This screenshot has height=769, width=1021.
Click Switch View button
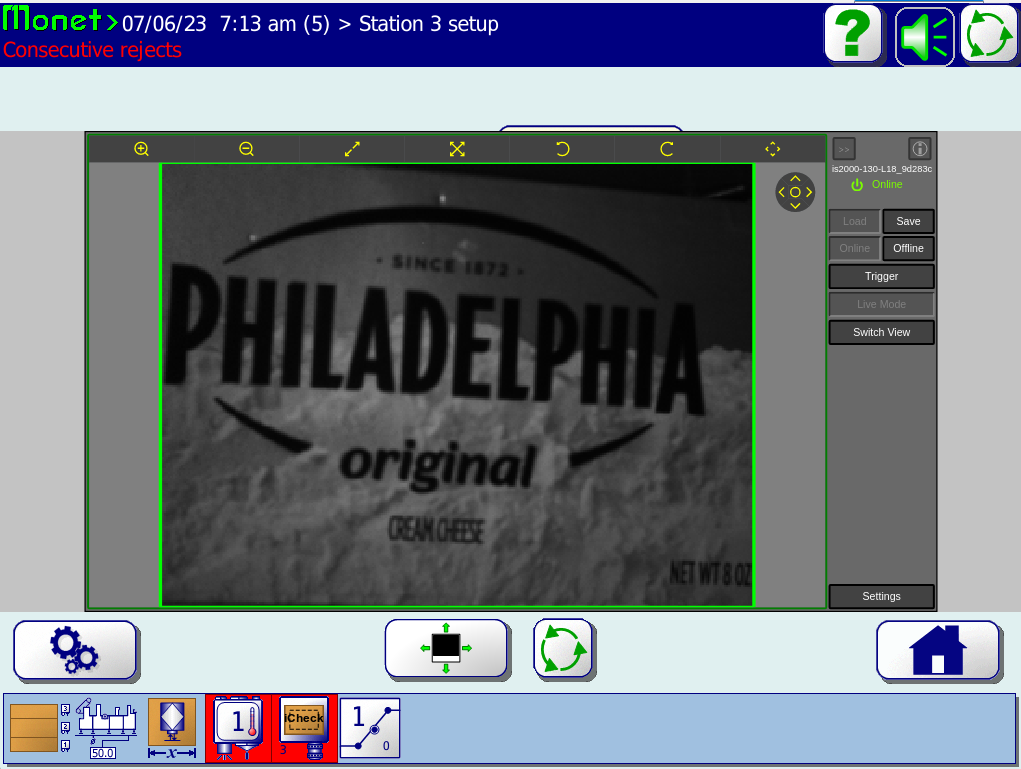[882, 333]
